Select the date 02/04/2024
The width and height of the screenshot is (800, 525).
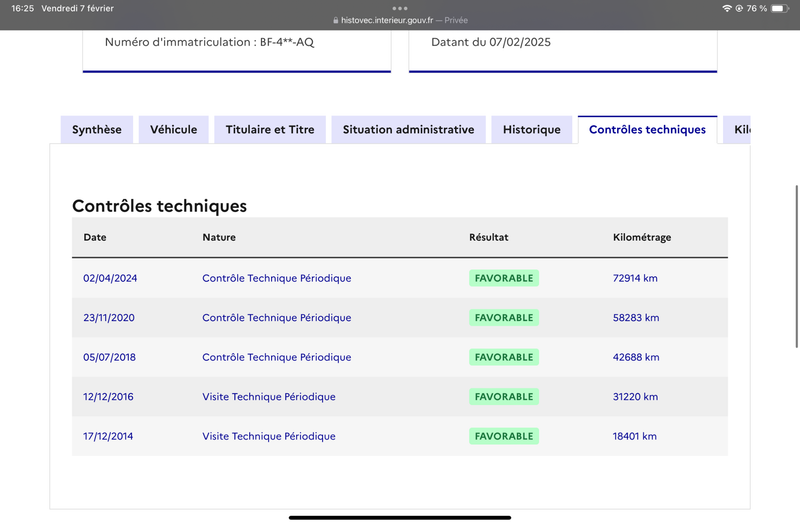[x=110, y=278]
